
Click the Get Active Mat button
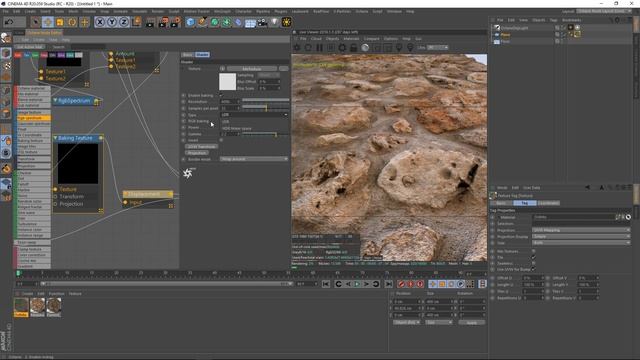(x=29, y=47)
